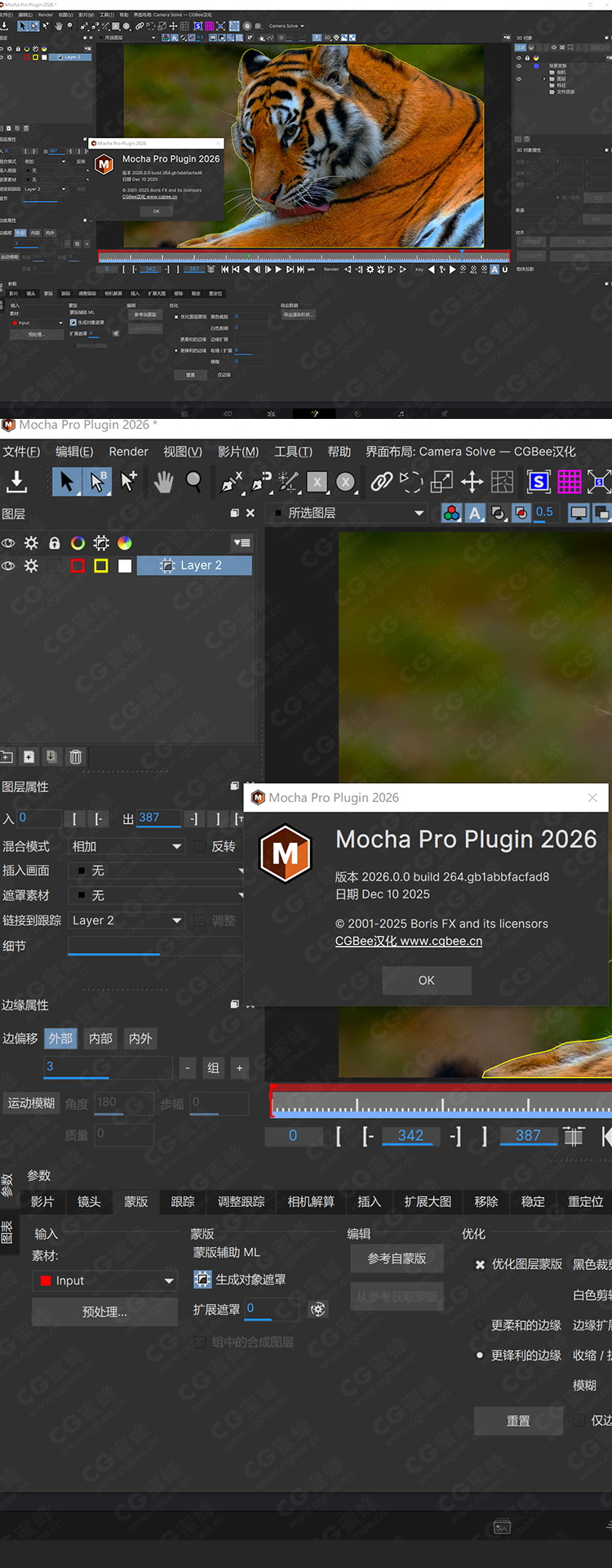Image resolution: width=612 pixels, height=1568 pixels.
Task: Toggle the padlock lock-all icon in layers header
Action: pos(55,543)
